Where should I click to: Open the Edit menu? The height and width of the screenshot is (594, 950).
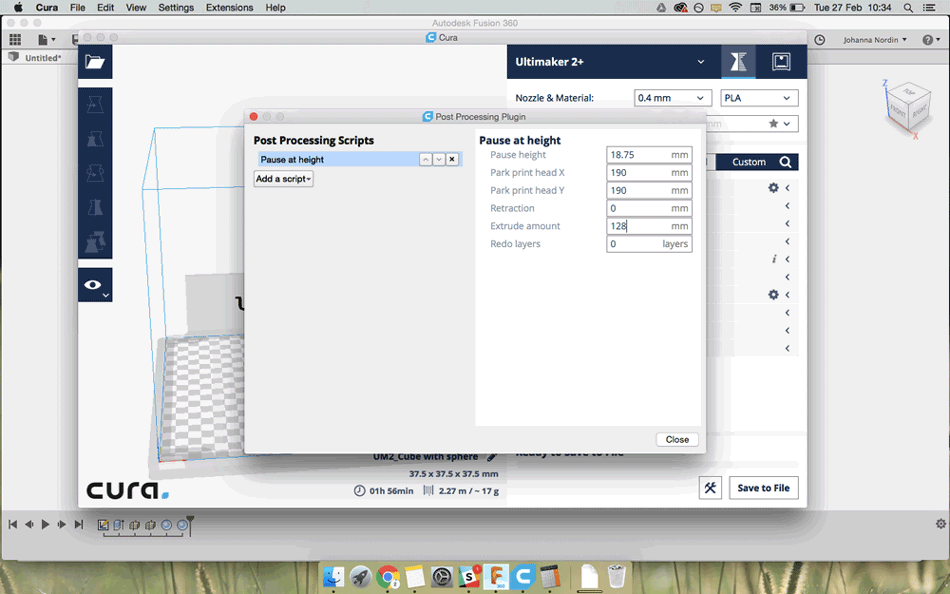point(105,7)
